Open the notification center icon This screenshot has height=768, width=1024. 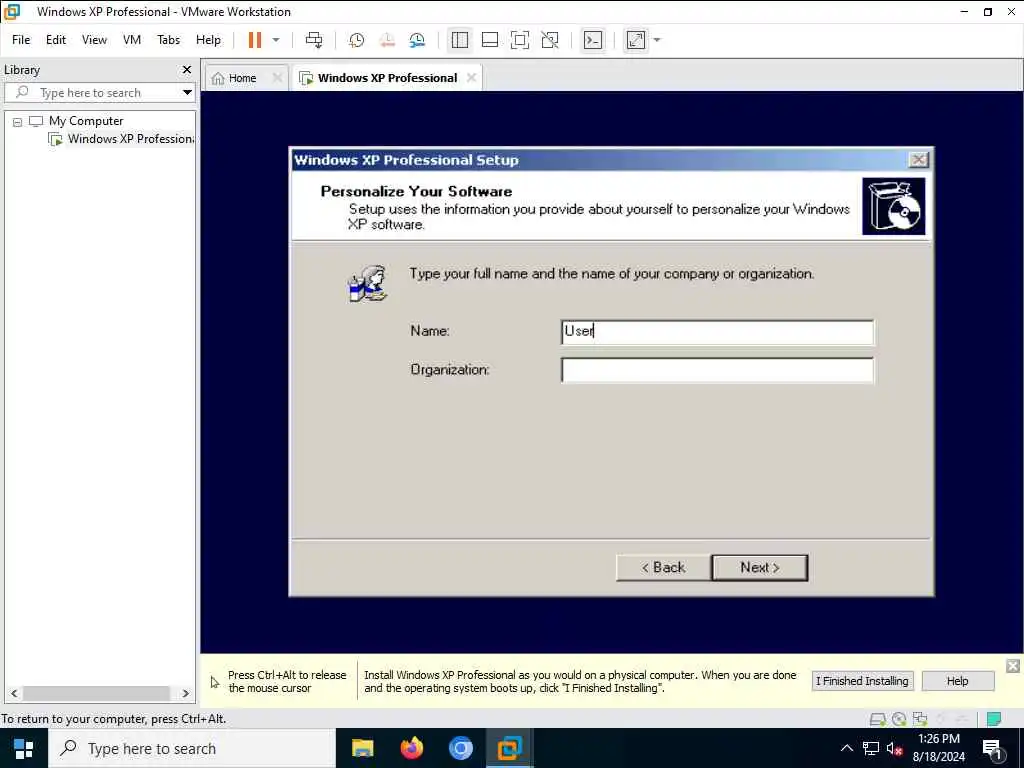(992, 748)
